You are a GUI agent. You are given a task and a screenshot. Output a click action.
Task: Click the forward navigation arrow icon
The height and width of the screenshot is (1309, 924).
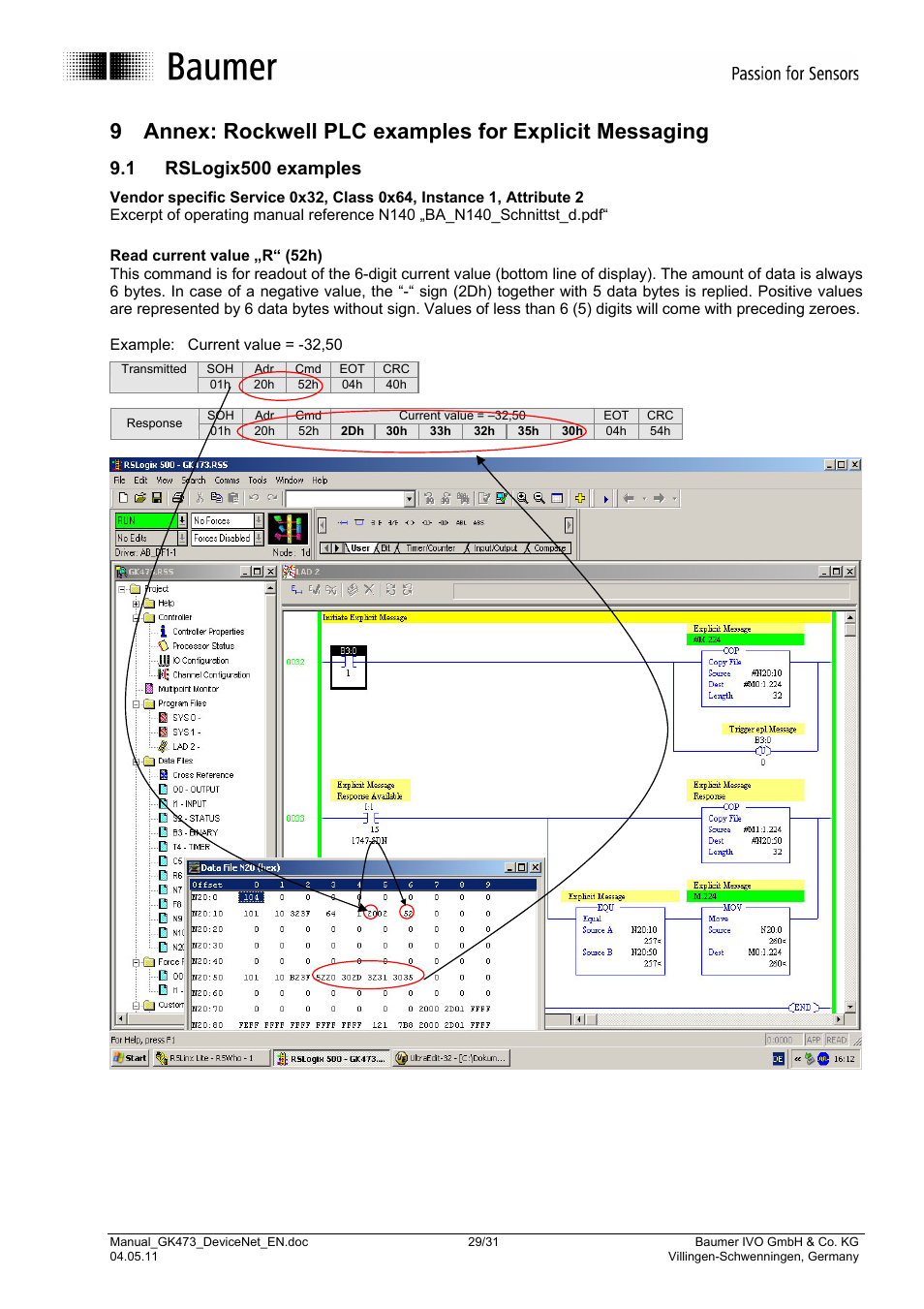[659, 498]
